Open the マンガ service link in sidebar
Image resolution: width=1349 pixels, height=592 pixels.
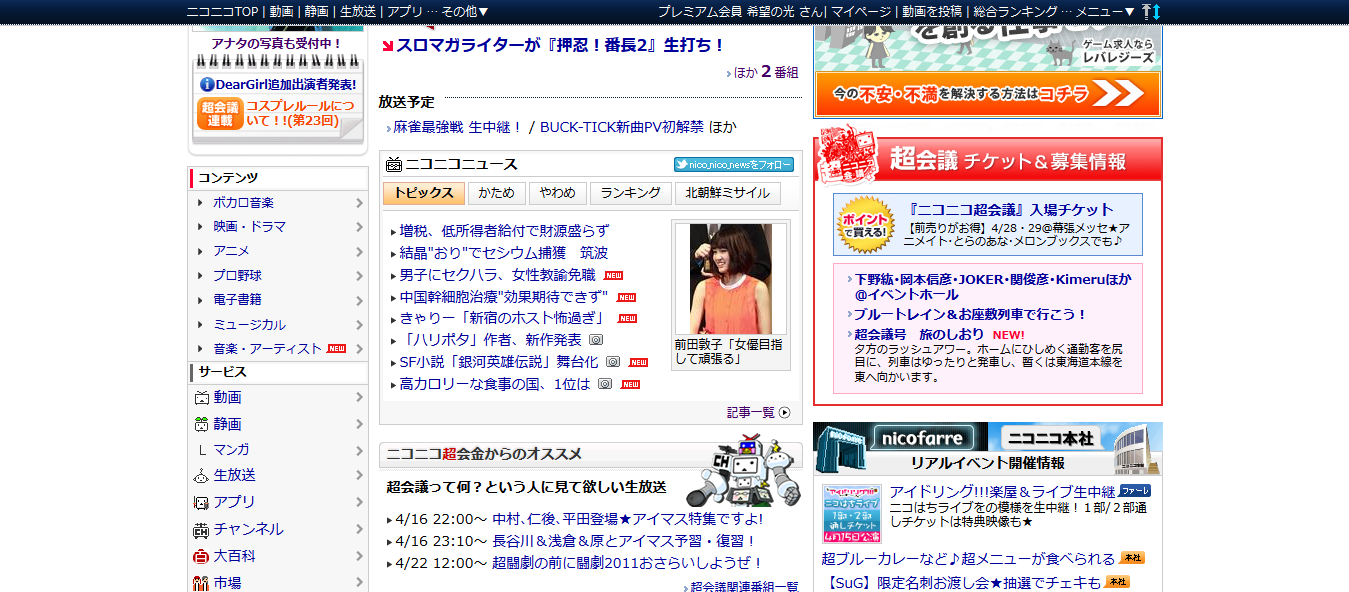(x=231, y=450)
